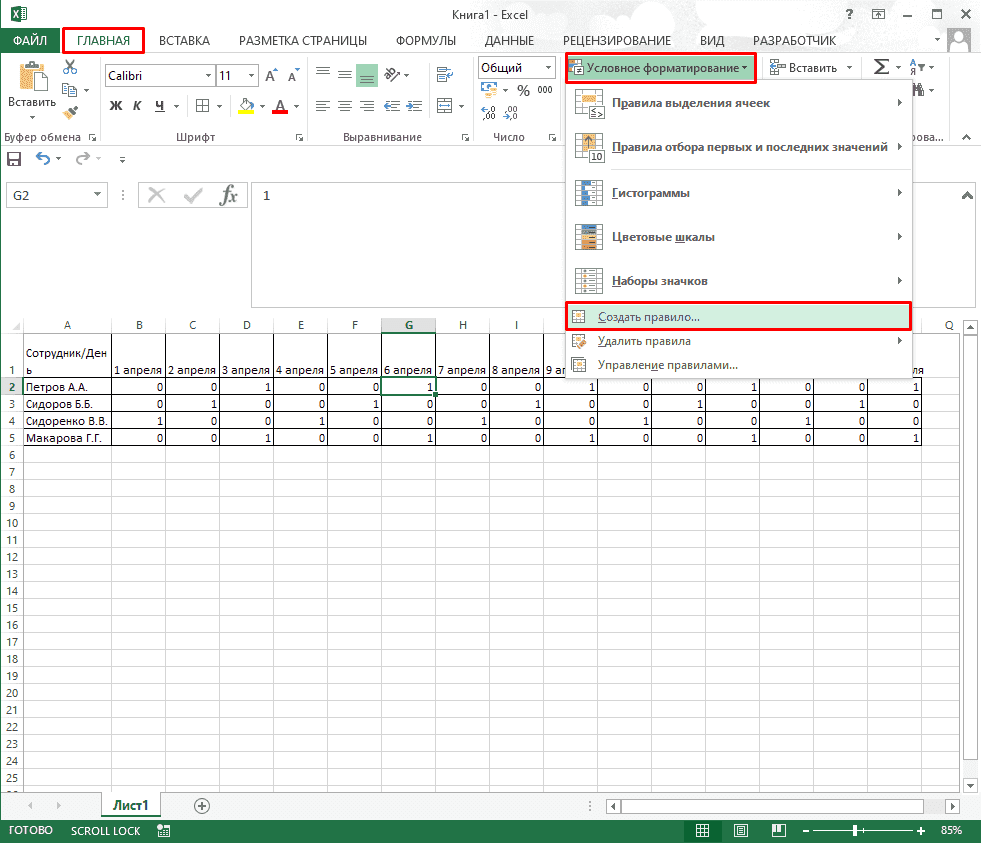Align text right
Viewport: 981px width, 843px height.
coord(367,106)
